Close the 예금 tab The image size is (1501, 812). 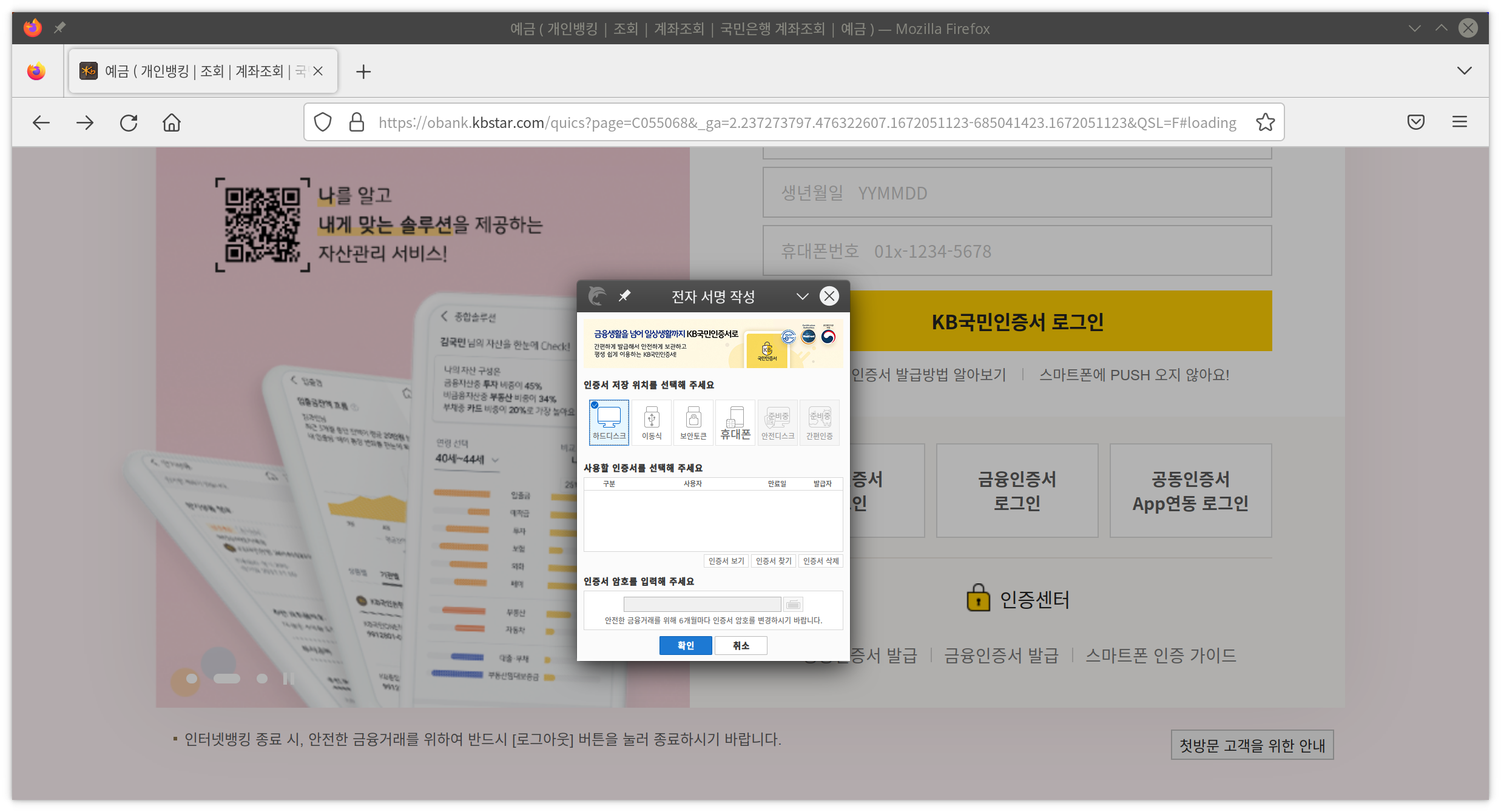point(318,71)
